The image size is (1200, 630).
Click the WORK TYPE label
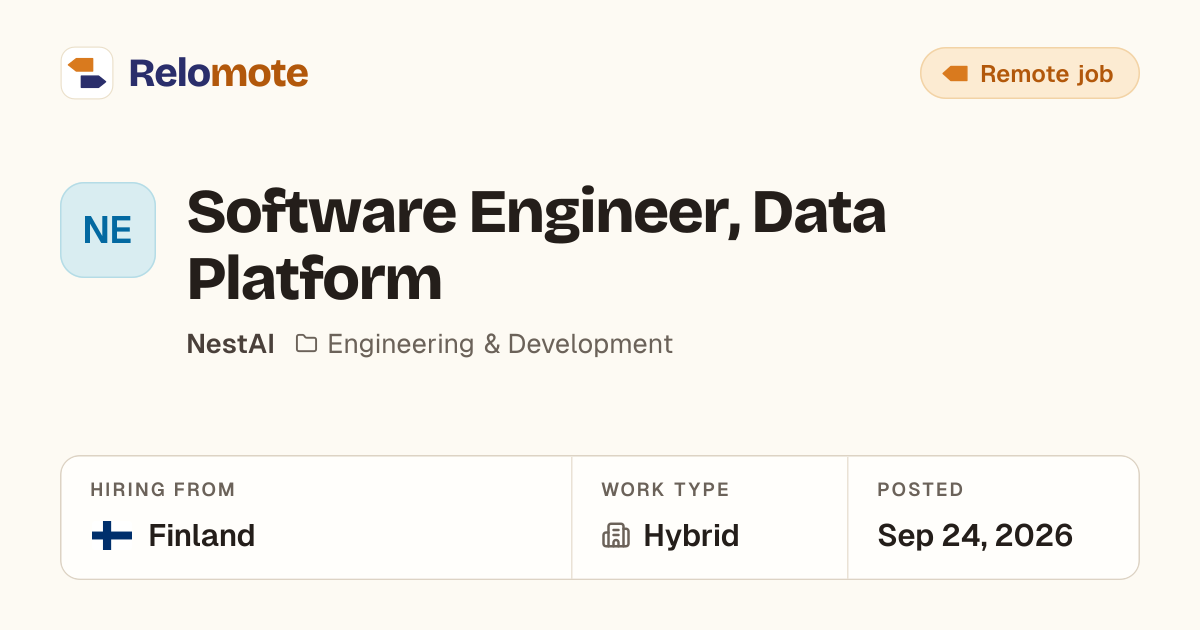(x=665, y=490)
